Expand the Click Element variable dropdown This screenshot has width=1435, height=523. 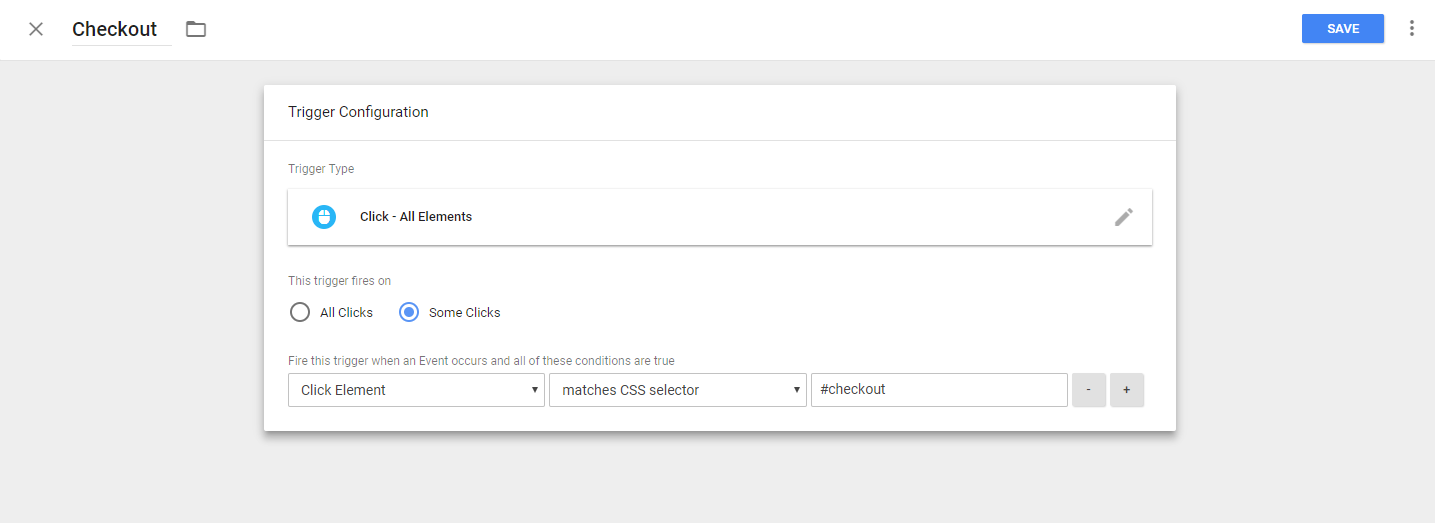[x=416, y=390]
